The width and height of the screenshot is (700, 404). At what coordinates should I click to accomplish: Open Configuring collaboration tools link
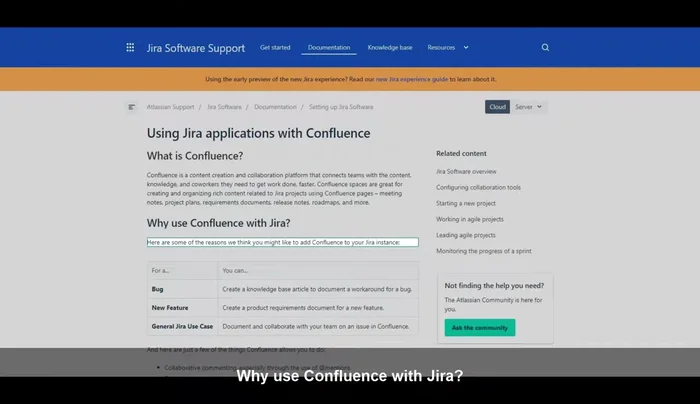click(478, 187)
